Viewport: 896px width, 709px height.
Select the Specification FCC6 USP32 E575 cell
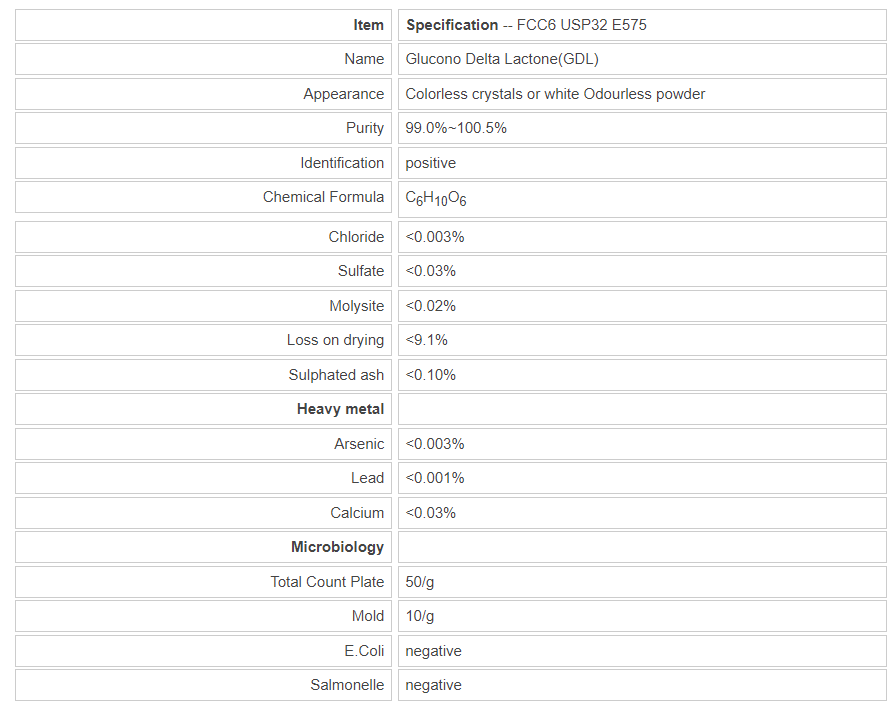[526, 25]
